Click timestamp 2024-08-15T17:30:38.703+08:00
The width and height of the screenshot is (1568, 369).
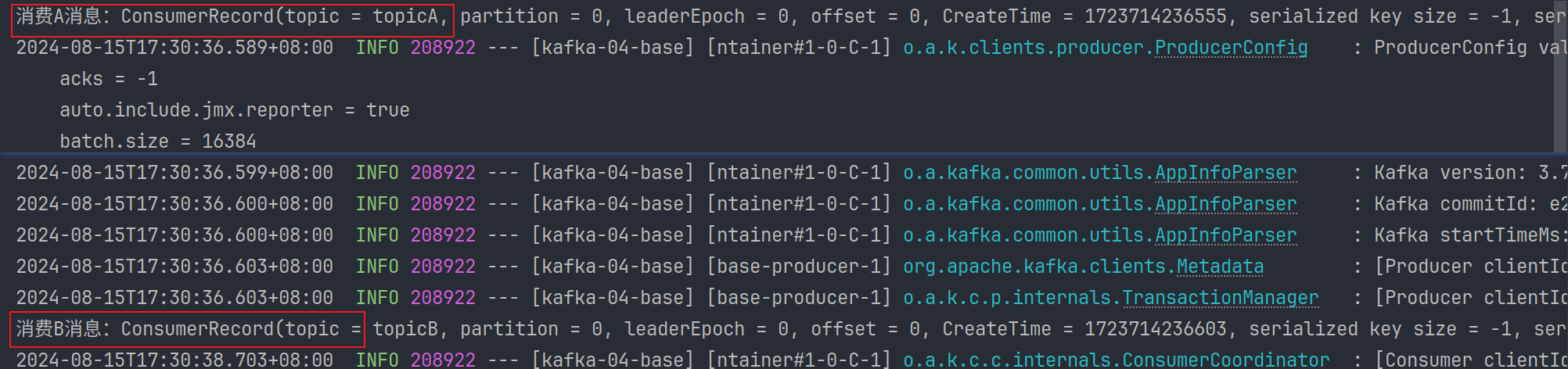pos(174,360)
